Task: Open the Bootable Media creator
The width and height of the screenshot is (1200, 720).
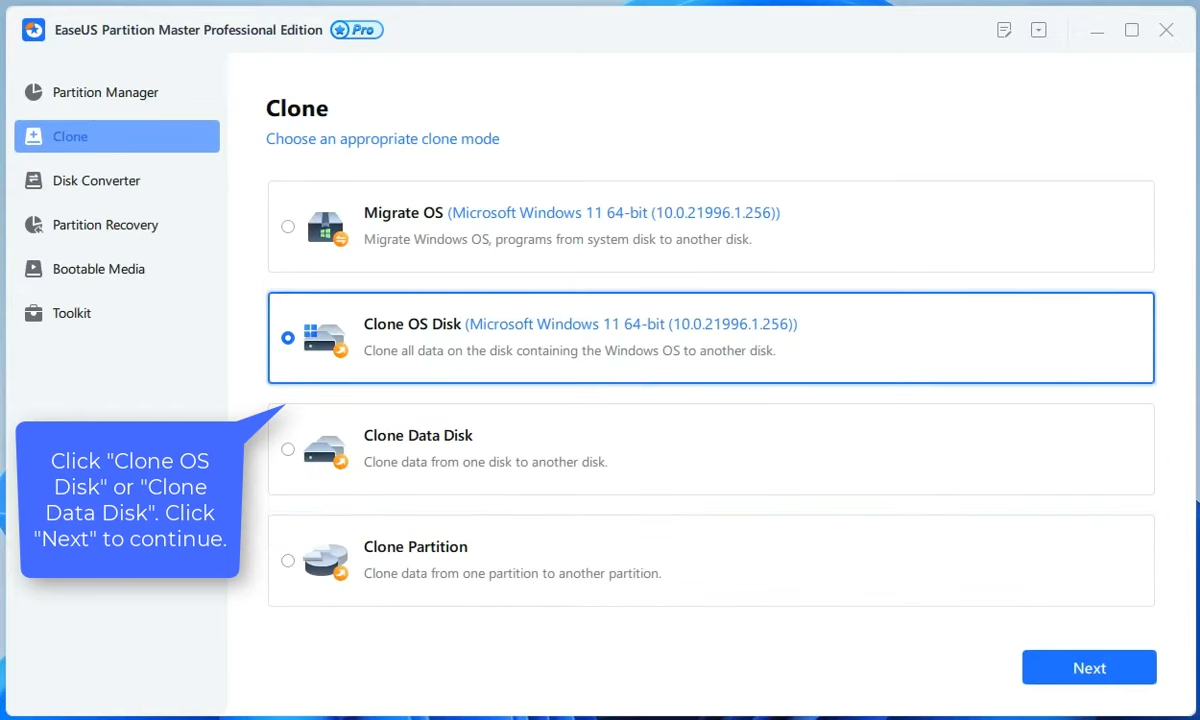Action: coord(98,268)
